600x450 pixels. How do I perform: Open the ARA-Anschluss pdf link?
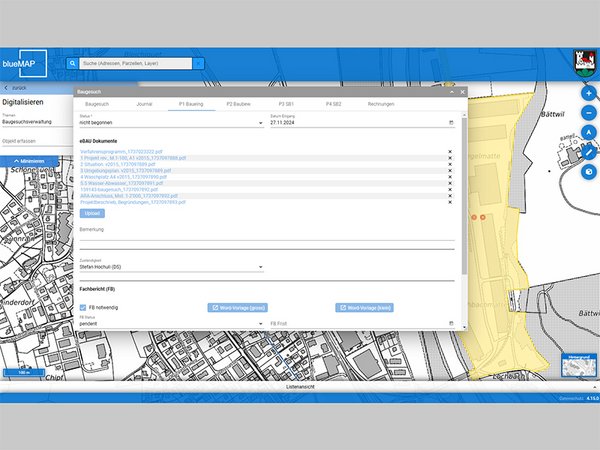click(x=129, y=196)
